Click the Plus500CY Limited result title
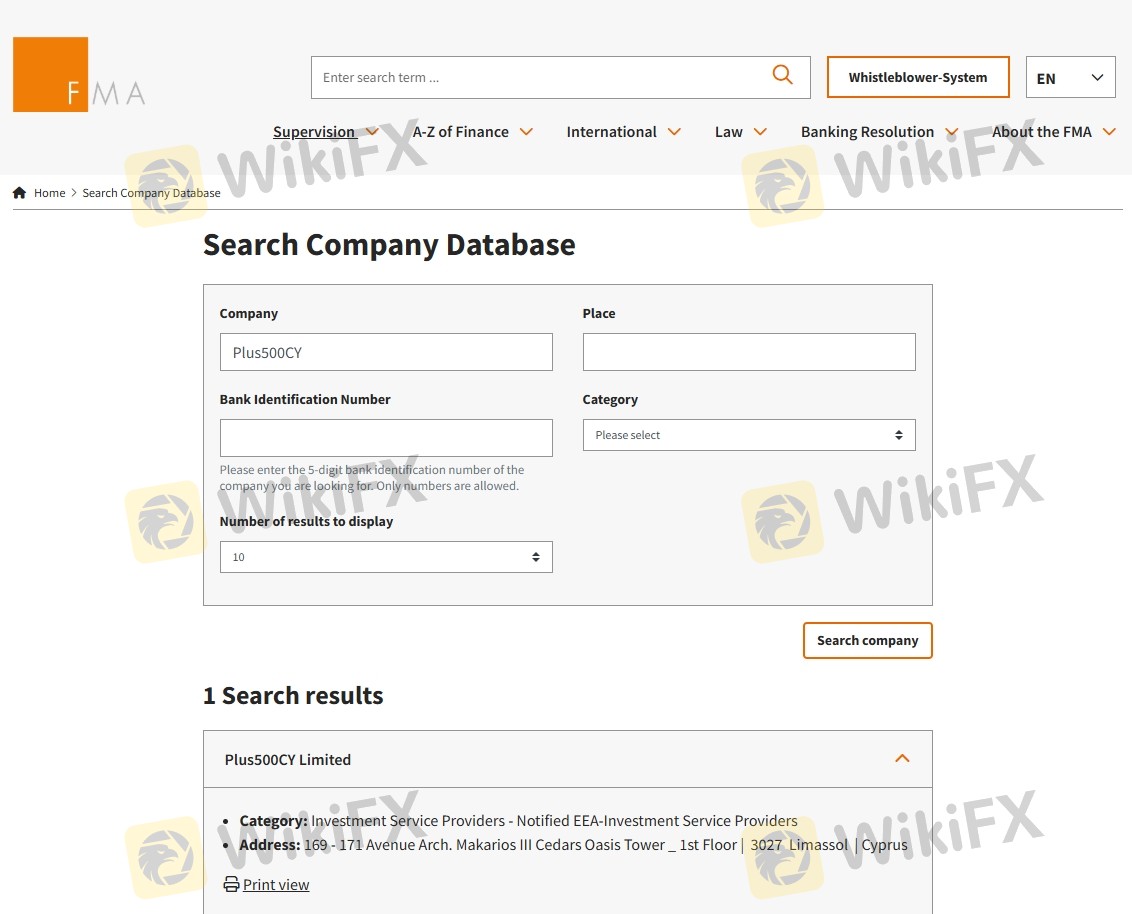The height and width of the screenshot is (914, 1132). click(287, 760)
